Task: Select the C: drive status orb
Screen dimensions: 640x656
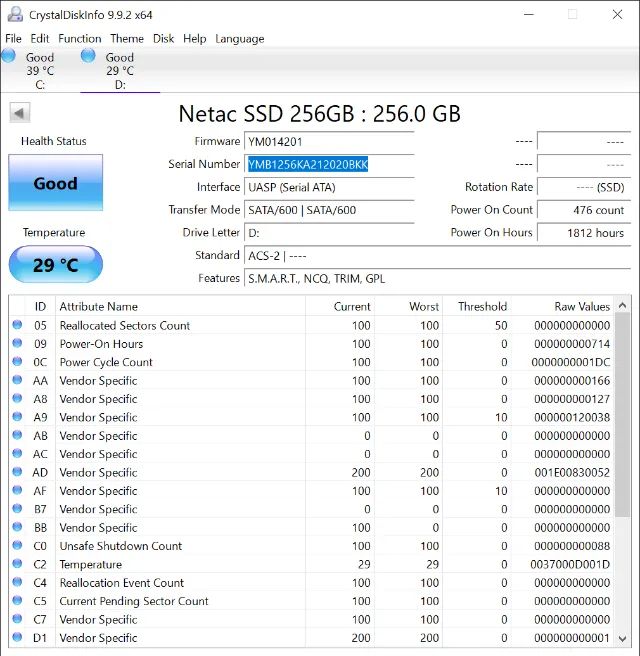Action: (x=8, y=56)
